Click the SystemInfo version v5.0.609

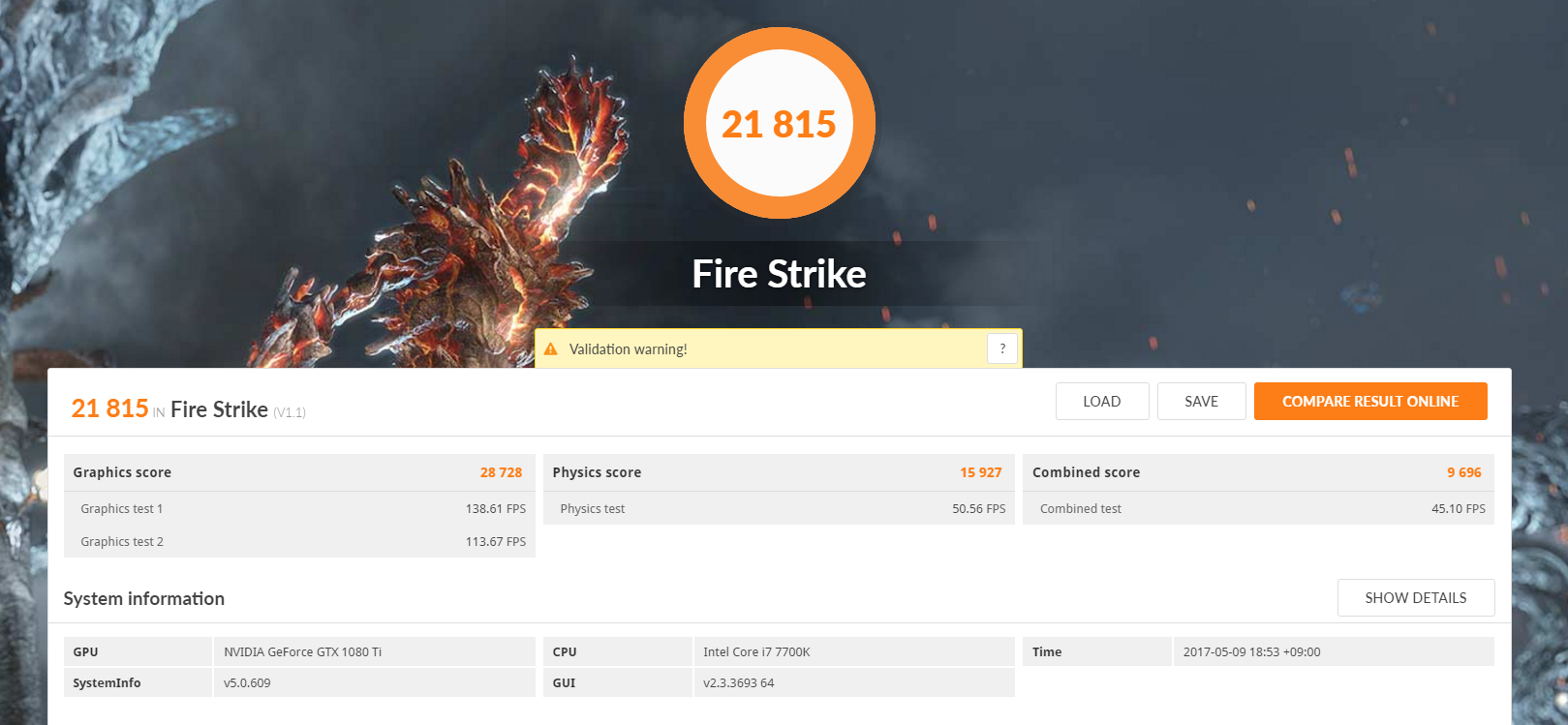[x=247, y=683]
